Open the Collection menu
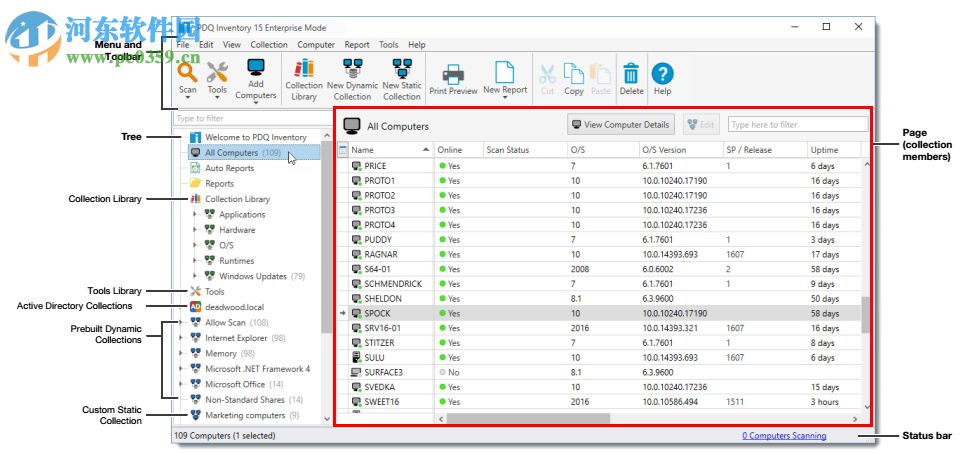 click(x=269, y=45)
